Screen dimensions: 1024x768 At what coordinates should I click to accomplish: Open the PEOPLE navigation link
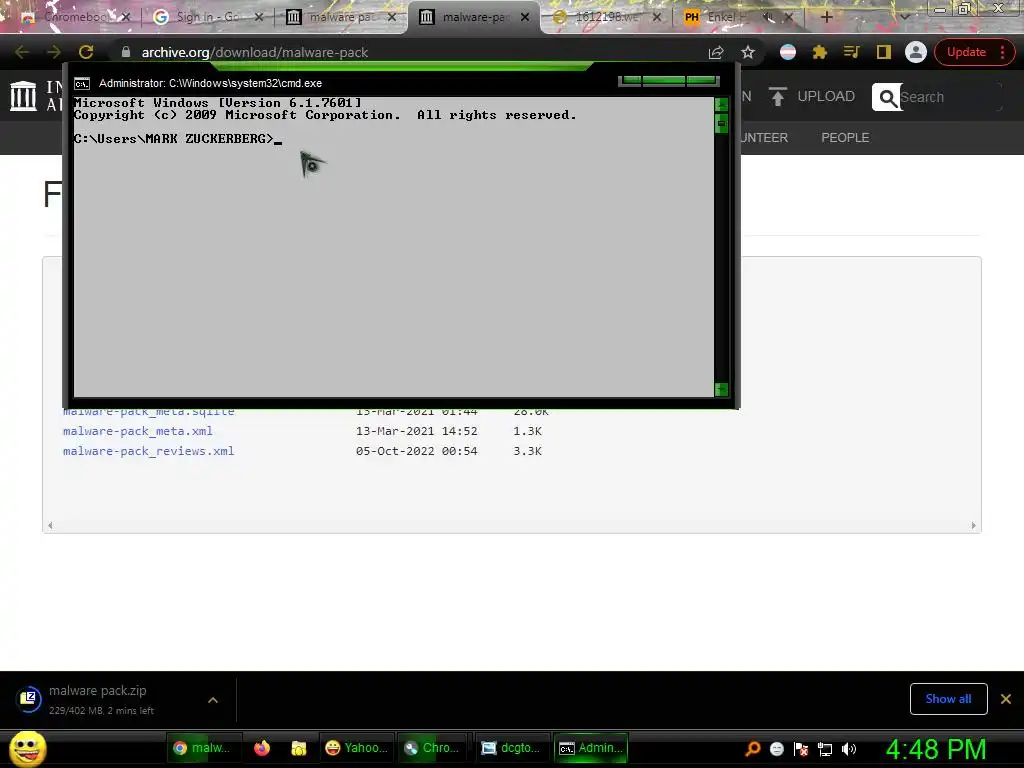tap(845, 138)
